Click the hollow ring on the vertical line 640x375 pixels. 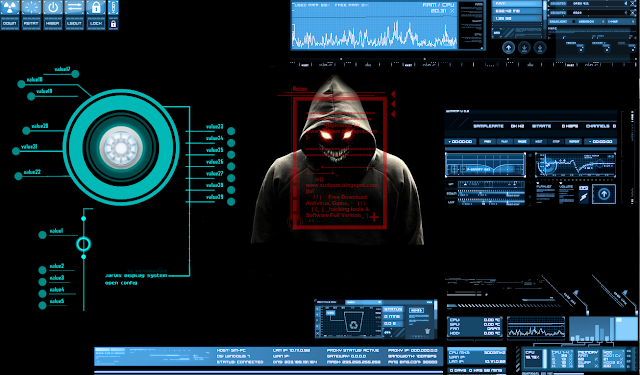tap(83, 244)
